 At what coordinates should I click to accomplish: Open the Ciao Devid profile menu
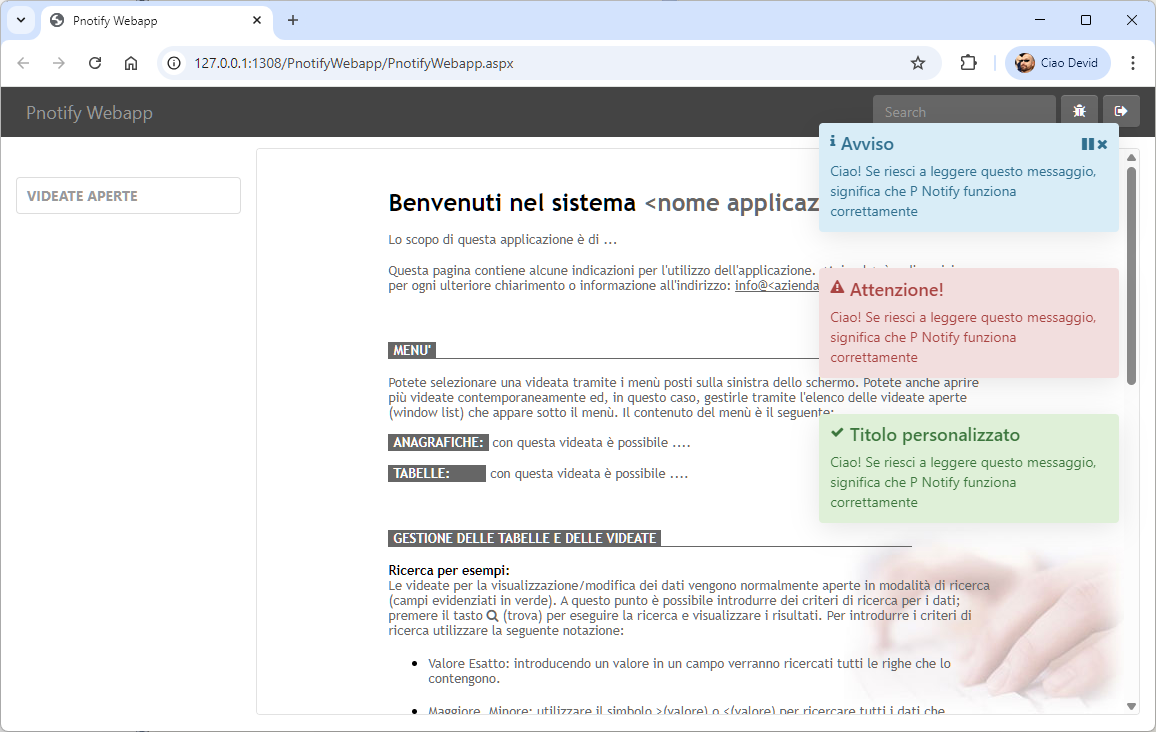pyautogui.click(x=1057, y=63)
